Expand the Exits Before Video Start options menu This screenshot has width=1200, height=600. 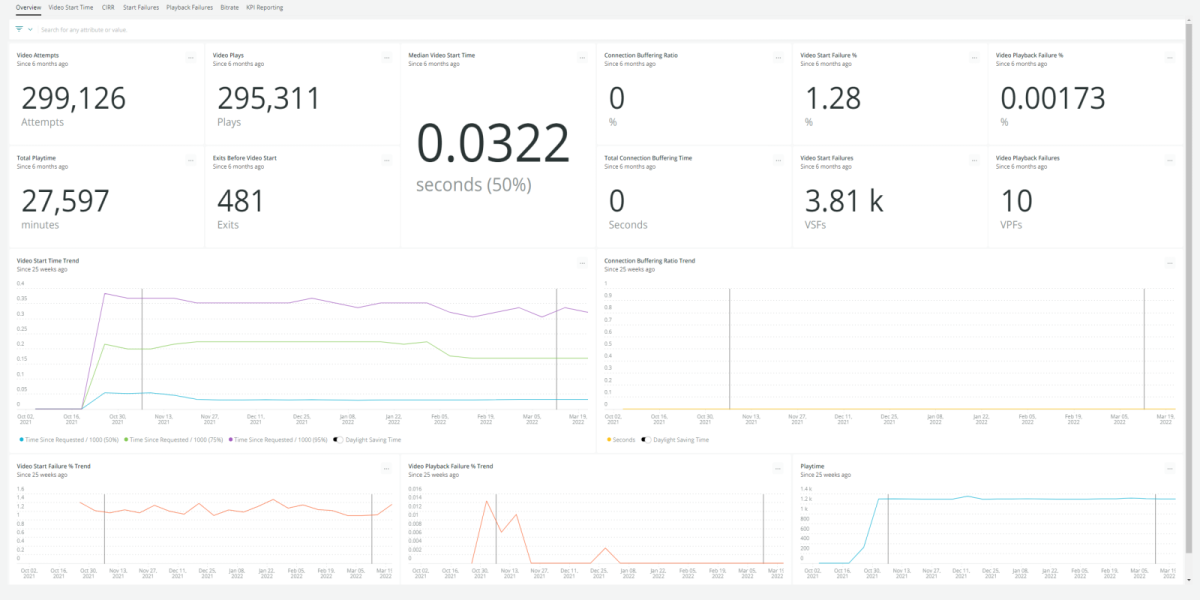coord(386,160)
